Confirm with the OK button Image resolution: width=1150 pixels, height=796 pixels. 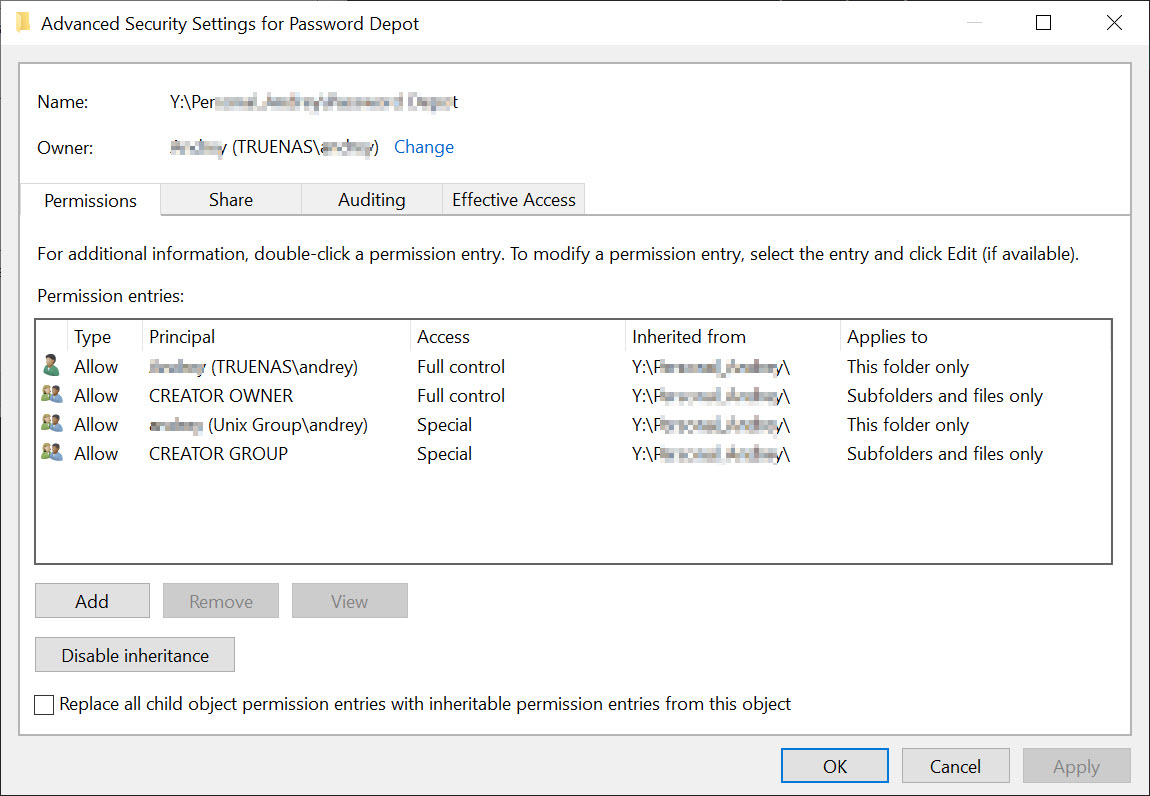[x=835, y=766]
